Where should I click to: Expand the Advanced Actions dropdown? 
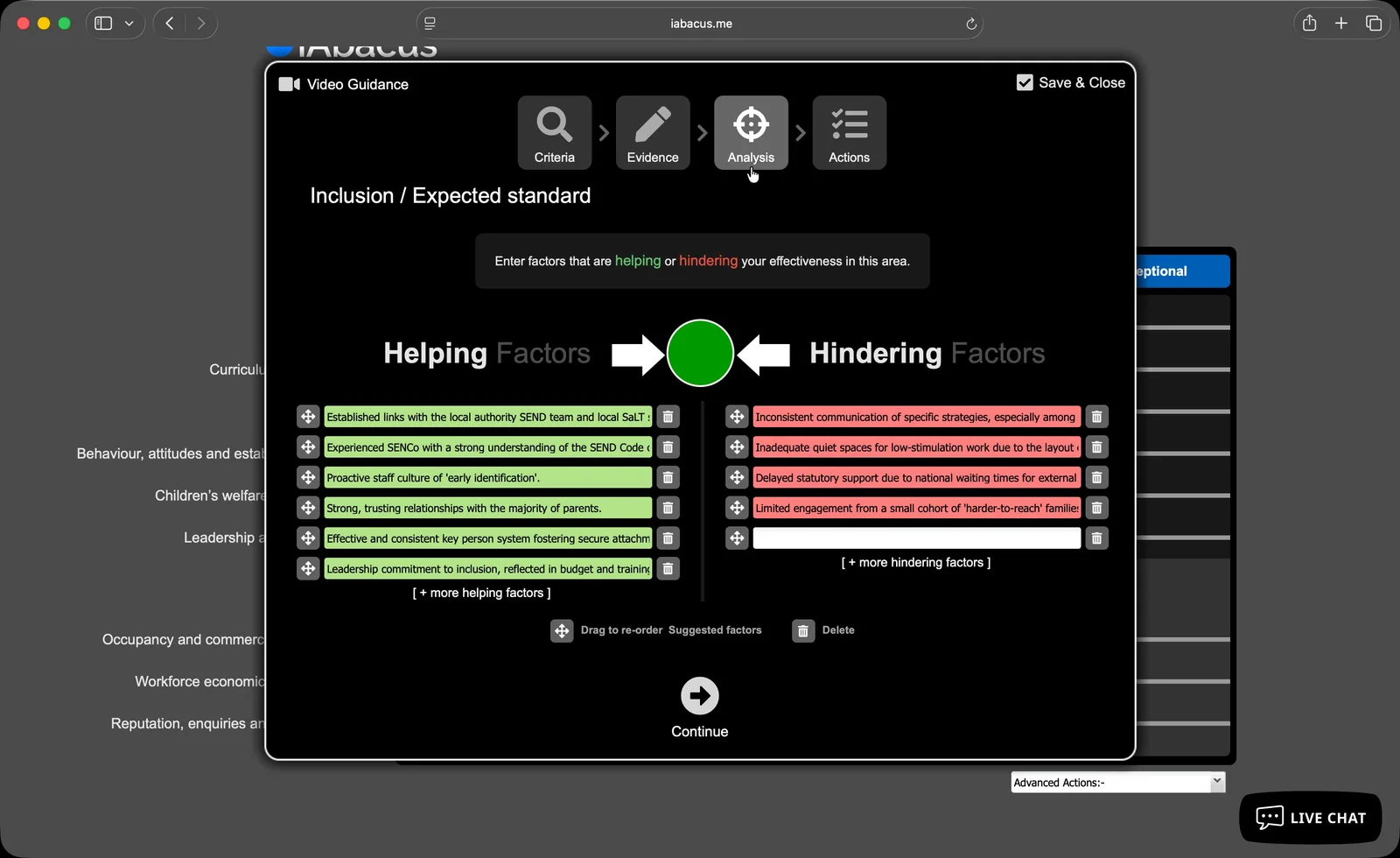coord(1216,782)
